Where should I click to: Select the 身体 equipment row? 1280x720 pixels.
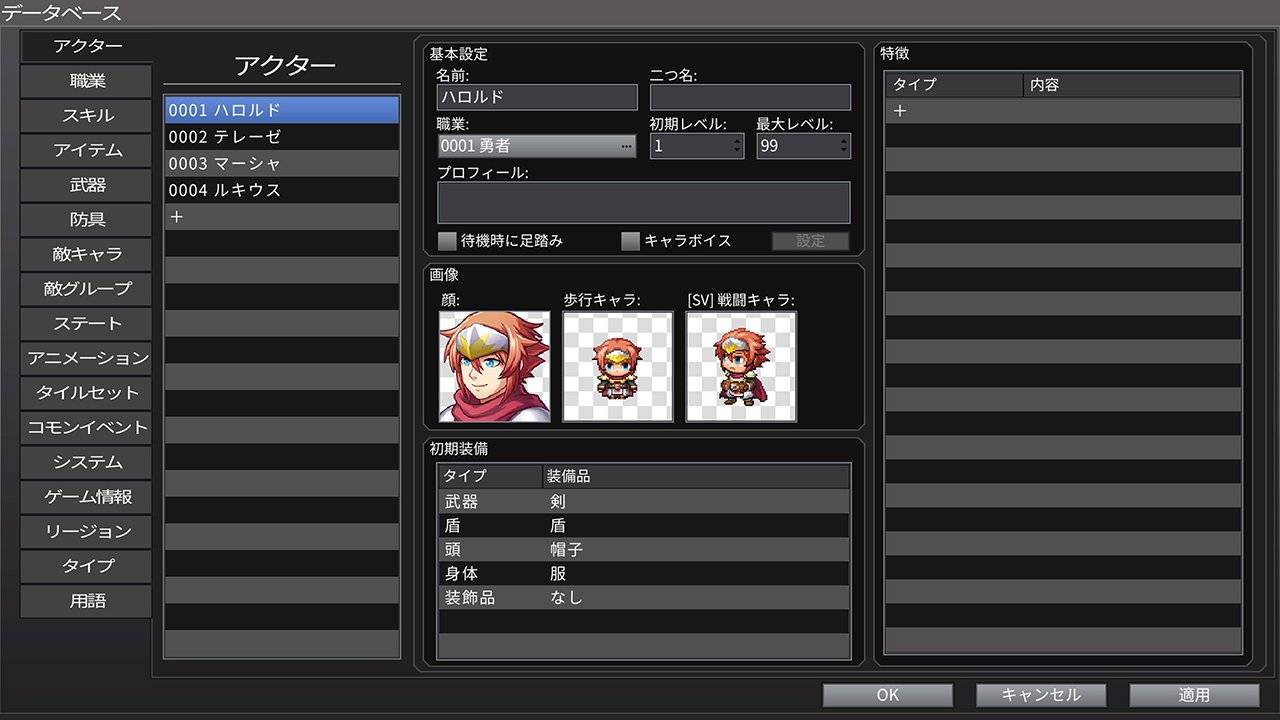click(x=644, y=573)
